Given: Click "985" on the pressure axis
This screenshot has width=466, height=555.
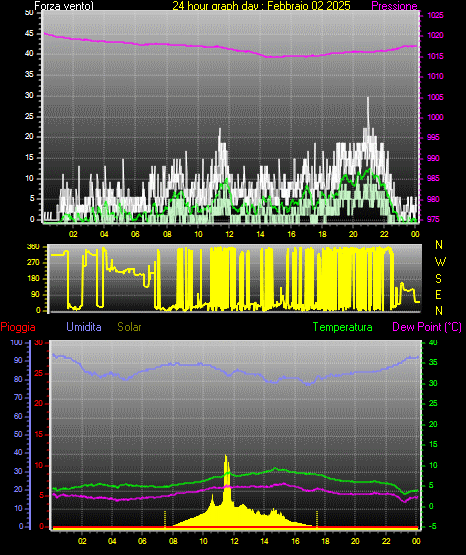Looking at the screenshot, I should (x=433, y=178).
